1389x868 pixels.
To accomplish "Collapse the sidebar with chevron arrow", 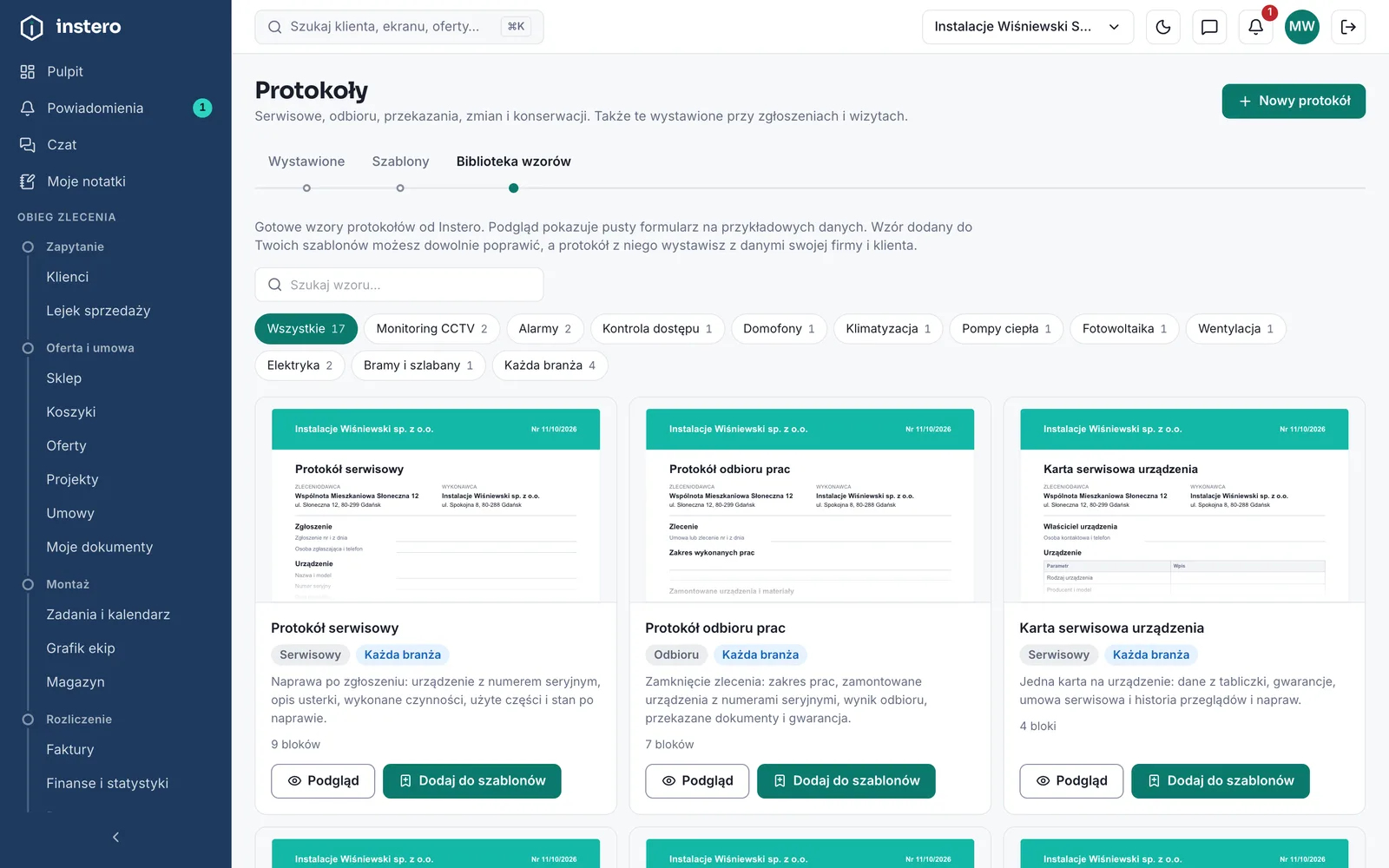I will pos(115,837).
